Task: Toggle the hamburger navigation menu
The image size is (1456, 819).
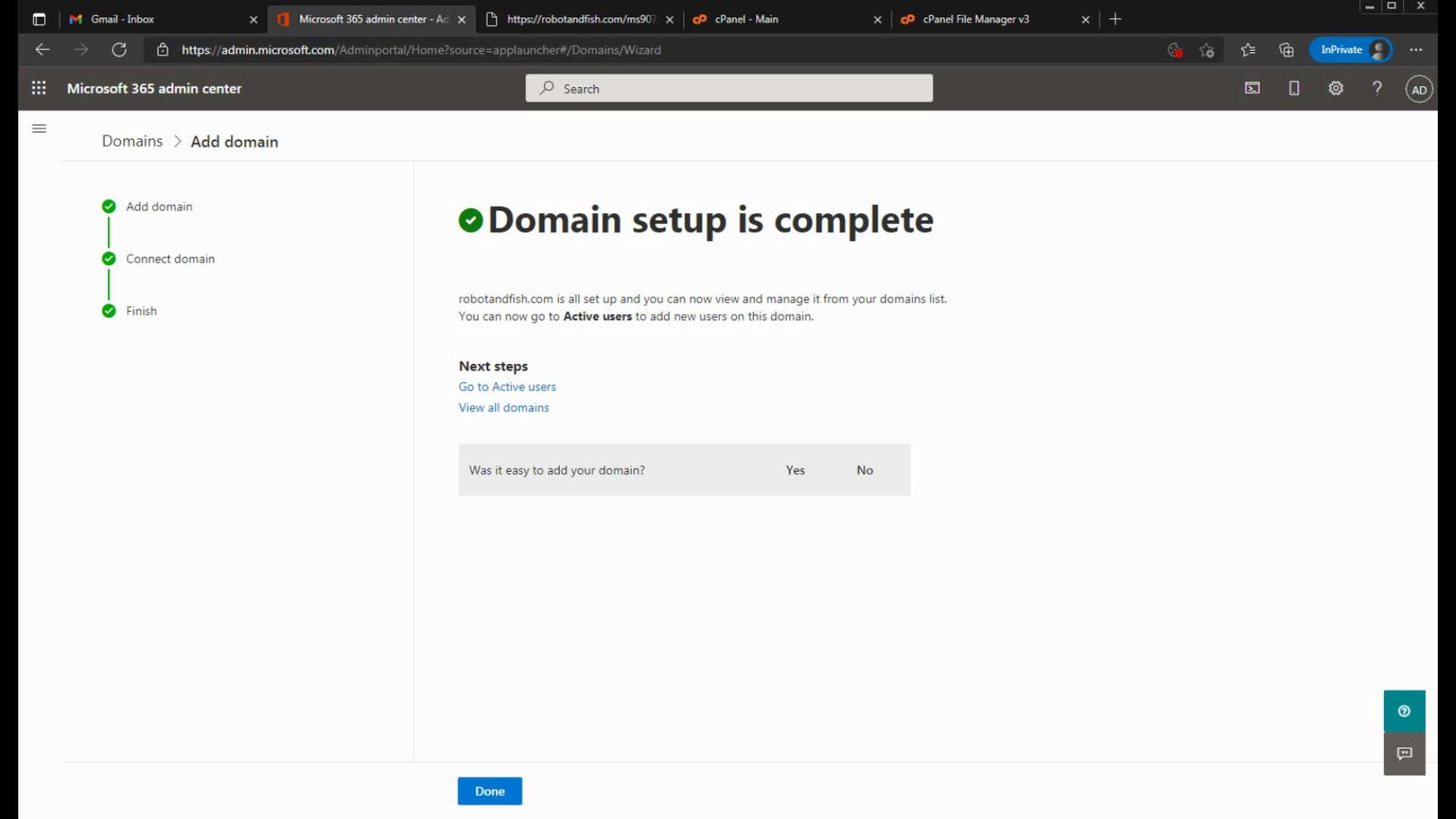Action: [x=39, y=128]
